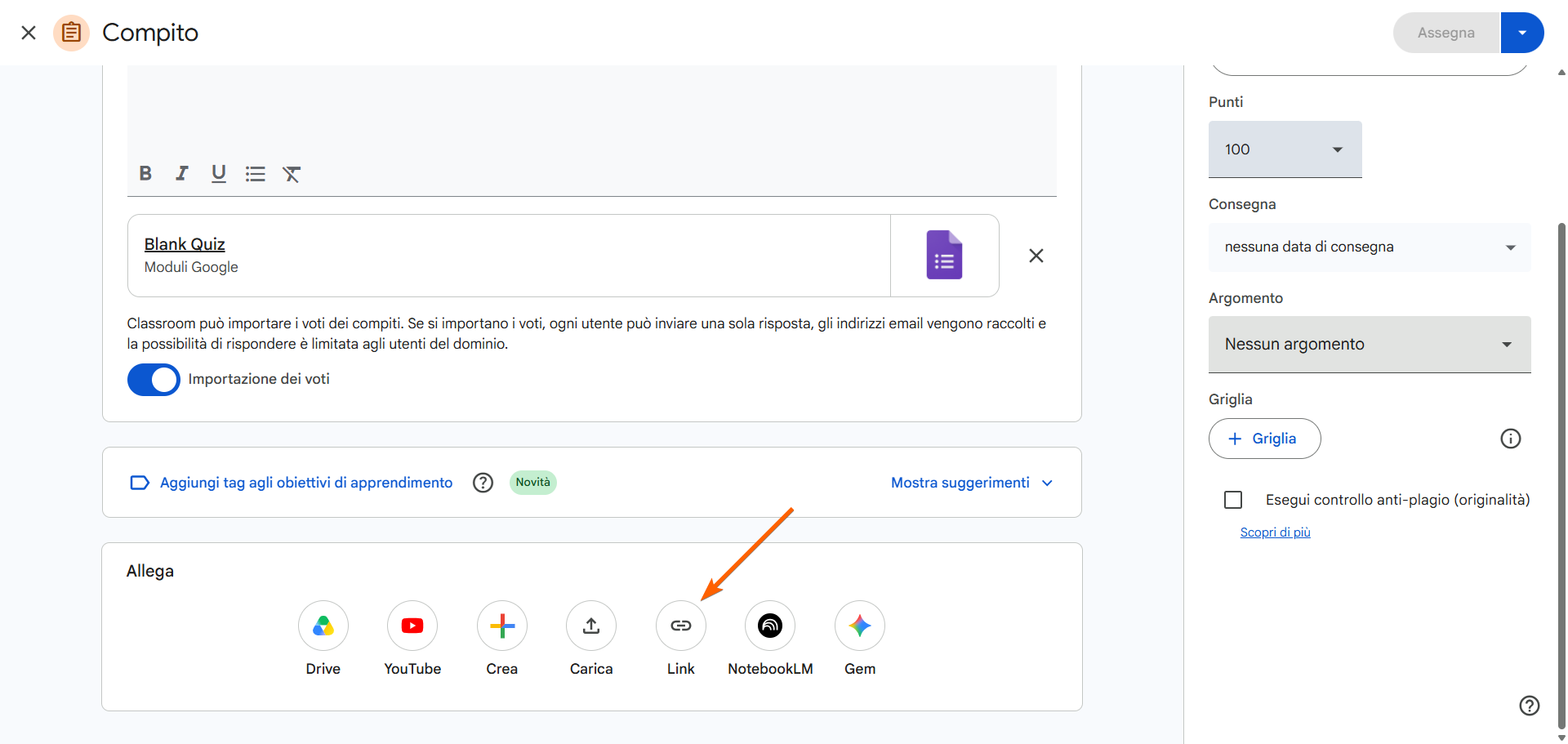Attach a Link to the assignment
The image size is (1568, 744).
pos(681,626)
